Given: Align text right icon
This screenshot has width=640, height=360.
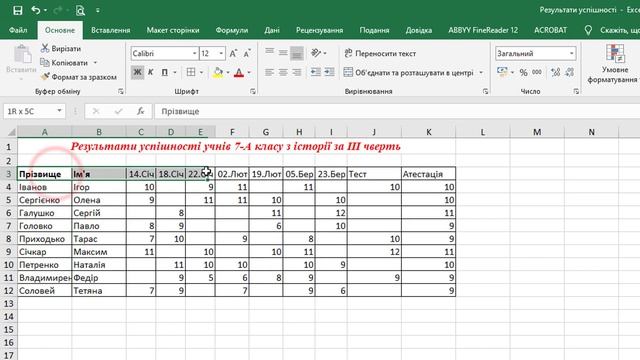Looking at the screenshot, I should click(x=297, y=72).
